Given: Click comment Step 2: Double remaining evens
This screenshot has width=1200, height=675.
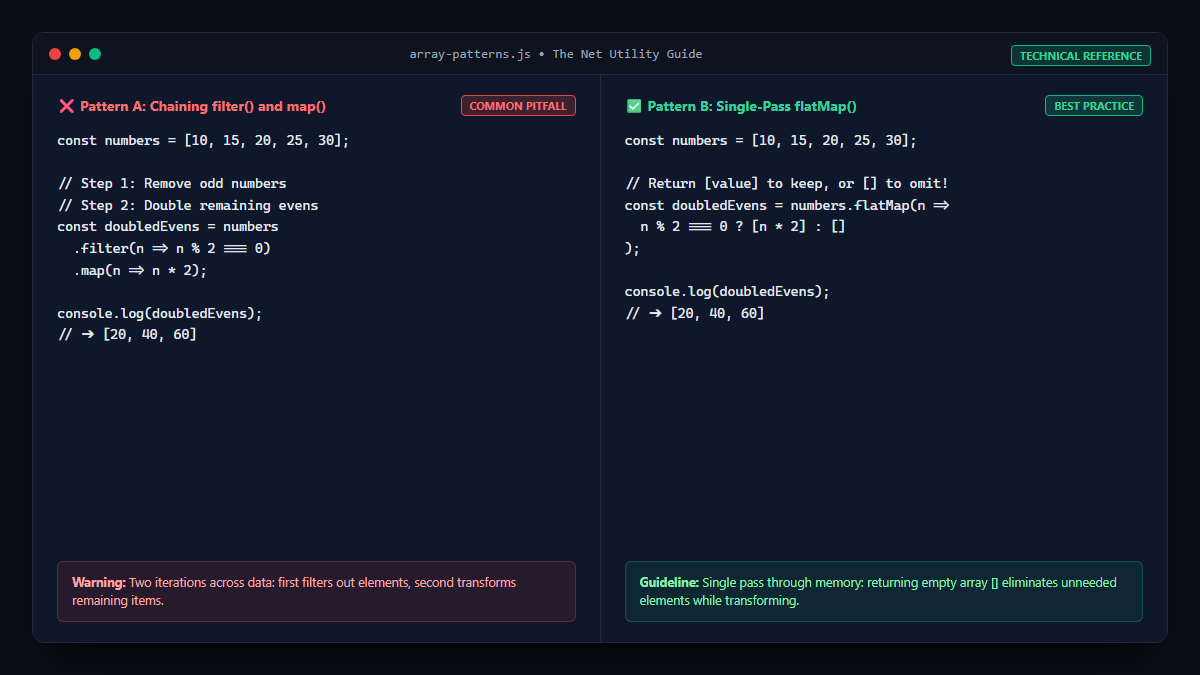Looking at the screenshot, I should point(187,206).
